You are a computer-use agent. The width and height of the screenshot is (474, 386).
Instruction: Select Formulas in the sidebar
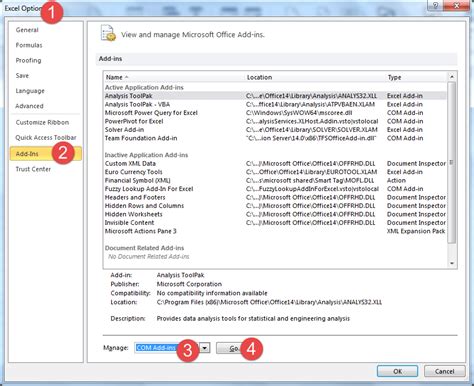pyautogui.click(x=29, y=45)
